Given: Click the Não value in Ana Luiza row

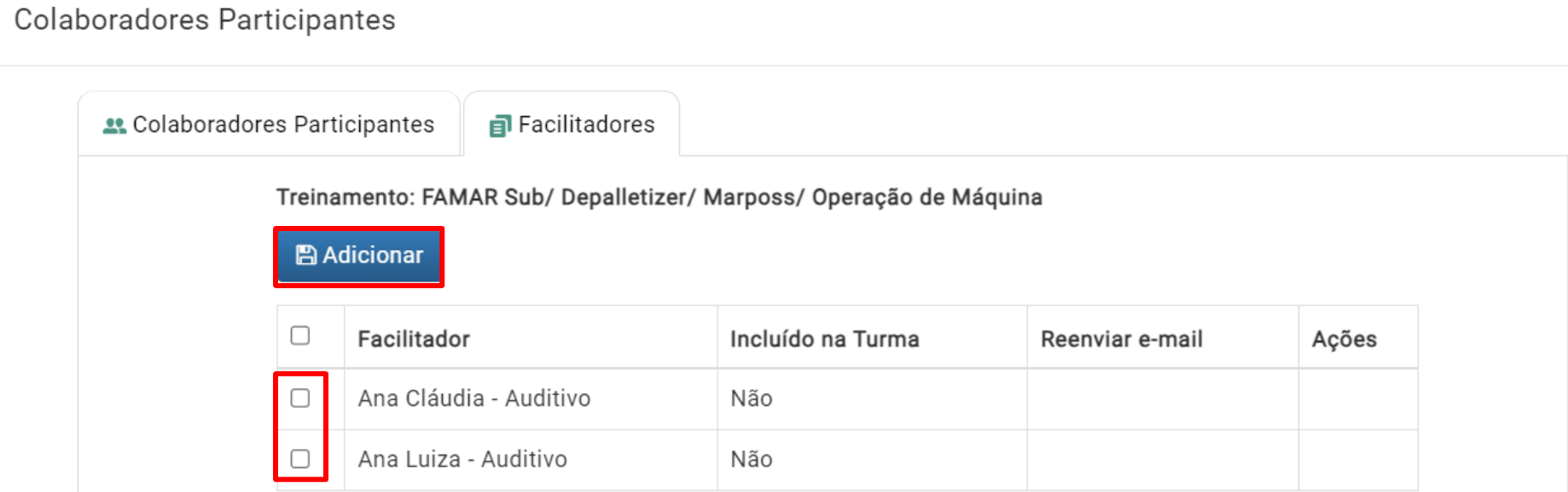Looking at the screenshot, I should pyautogui.click(x=752, y=460).
